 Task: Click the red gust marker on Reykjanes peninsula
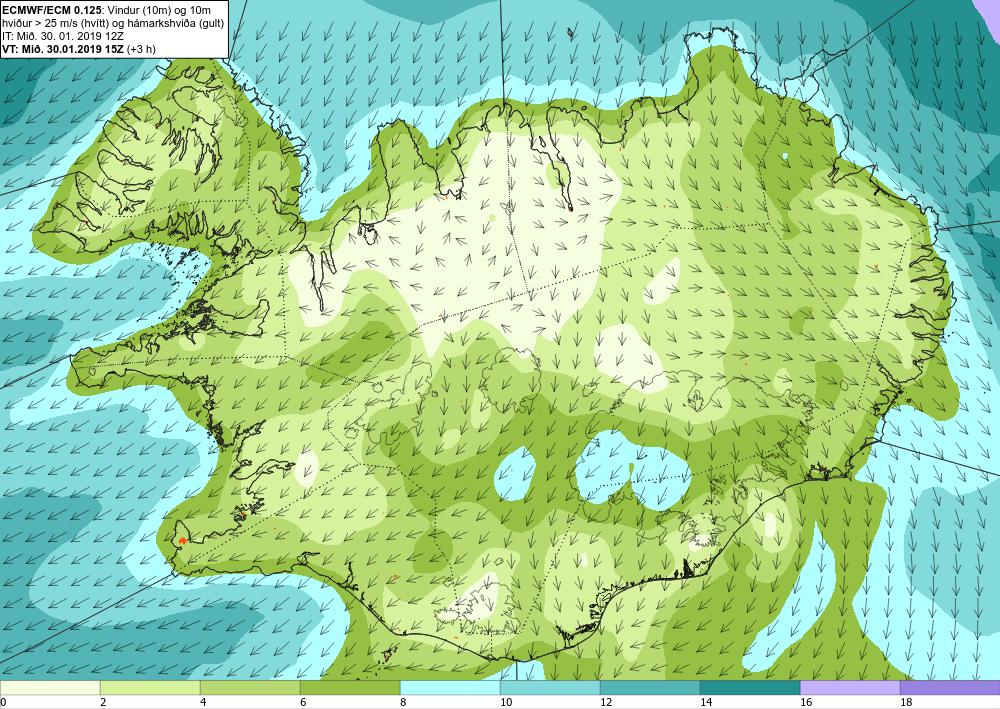coord(182,540)
